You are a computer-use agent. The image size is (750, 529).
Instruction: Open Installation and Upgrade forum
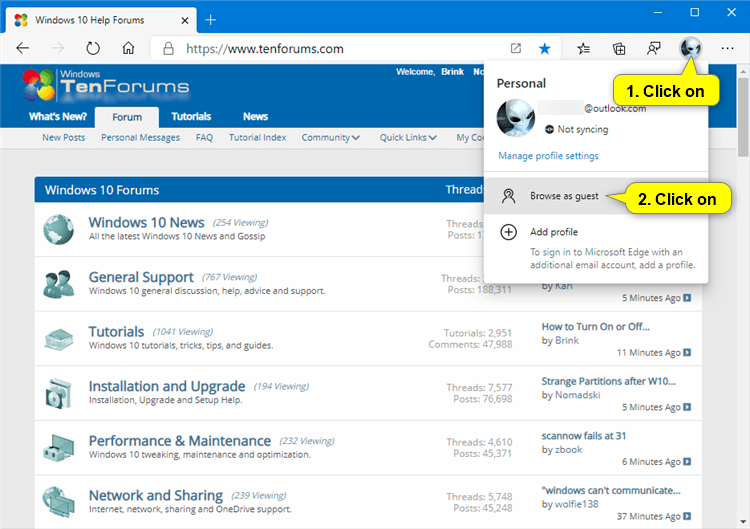(167, 386)
